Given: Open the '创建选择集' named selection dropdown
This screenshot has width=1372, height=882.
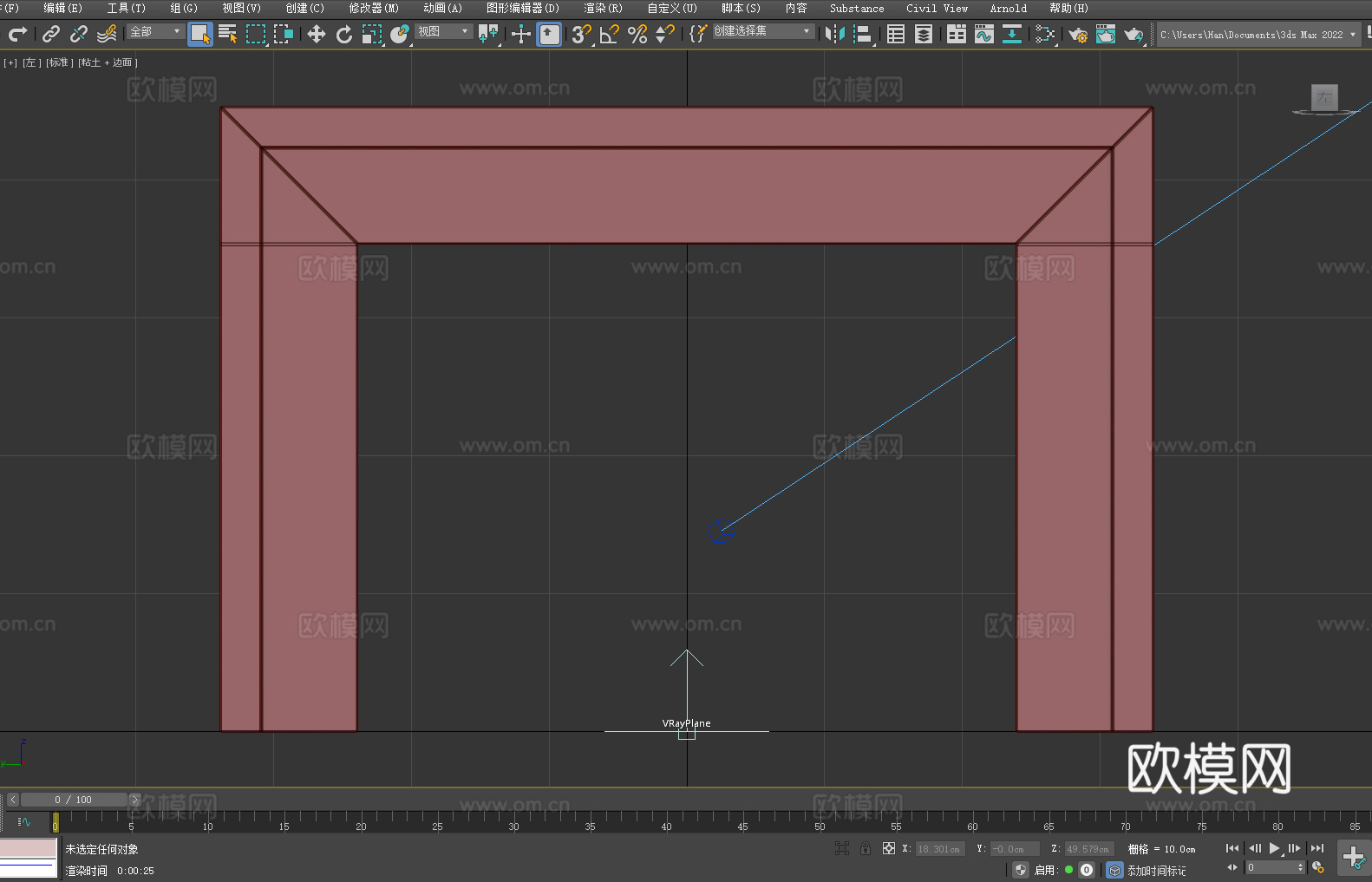Looking at the screenshot, I should [763, 31].
